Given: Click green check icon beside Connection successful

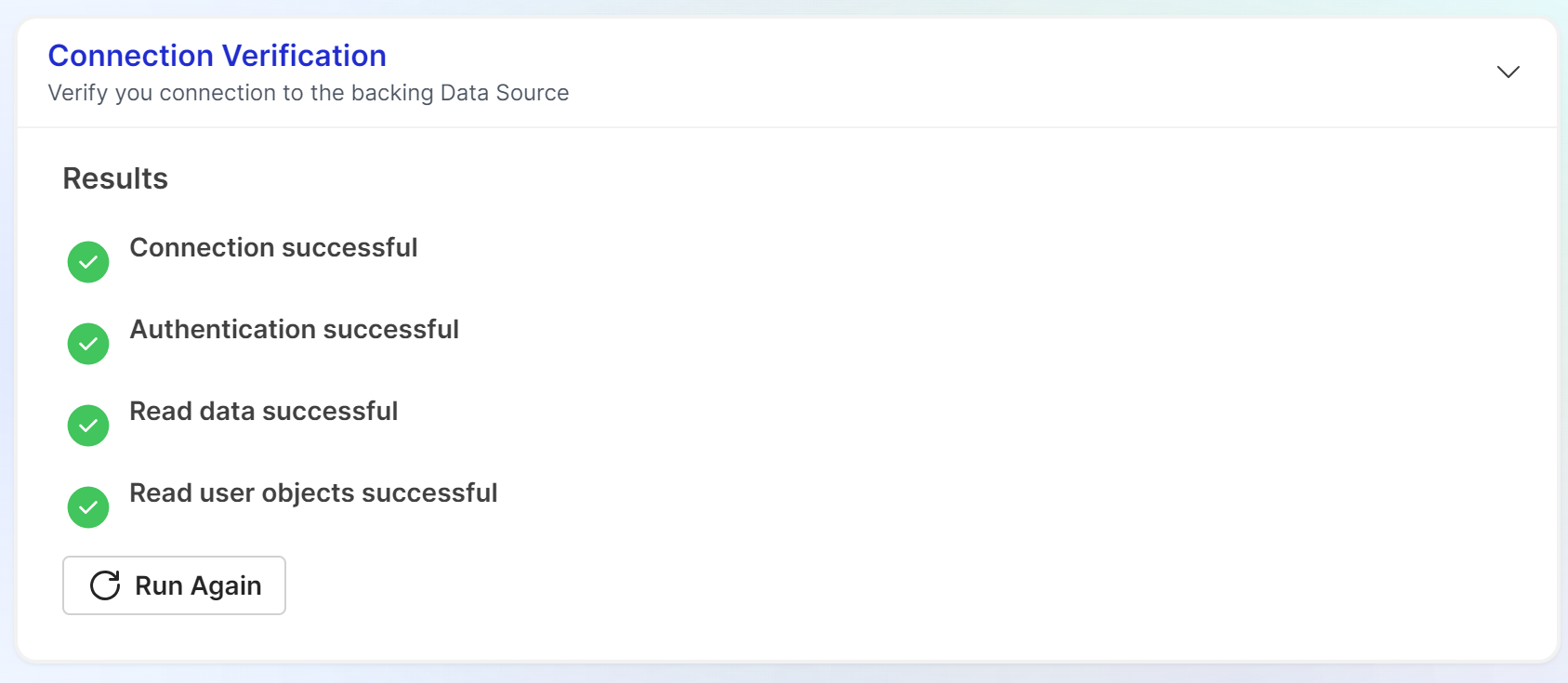Looking at the screenshot, I should [88, 262].
